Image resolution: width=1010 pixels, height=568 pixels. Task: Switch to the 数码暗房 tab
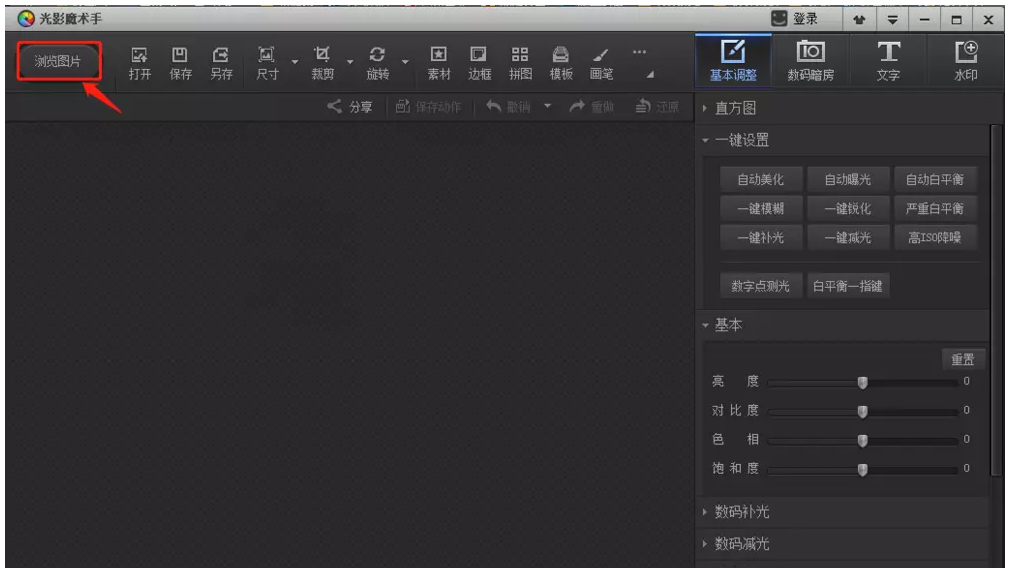coord(810,61)
